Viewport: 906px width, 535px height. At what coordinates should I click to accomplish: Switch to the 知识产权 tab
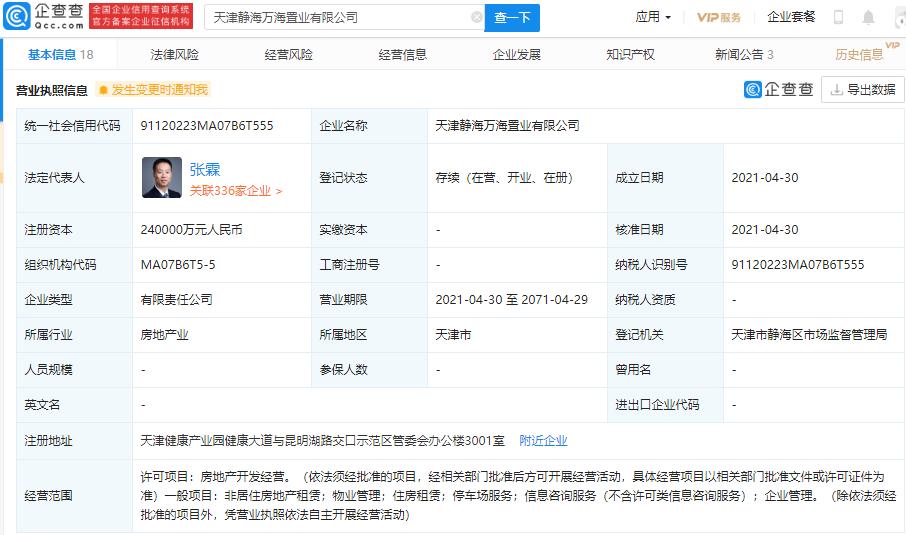(x=630, y=54)
